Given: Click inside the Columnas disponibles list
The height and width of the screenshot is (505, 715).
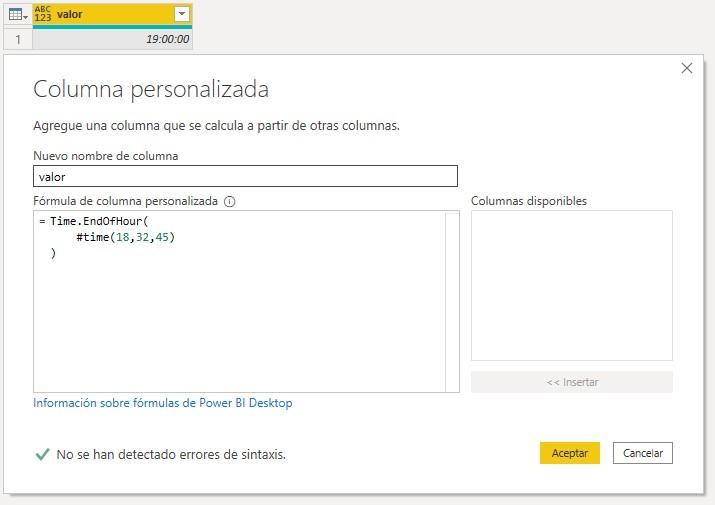Looking at the screenshot, I should [x=571, y=285].
